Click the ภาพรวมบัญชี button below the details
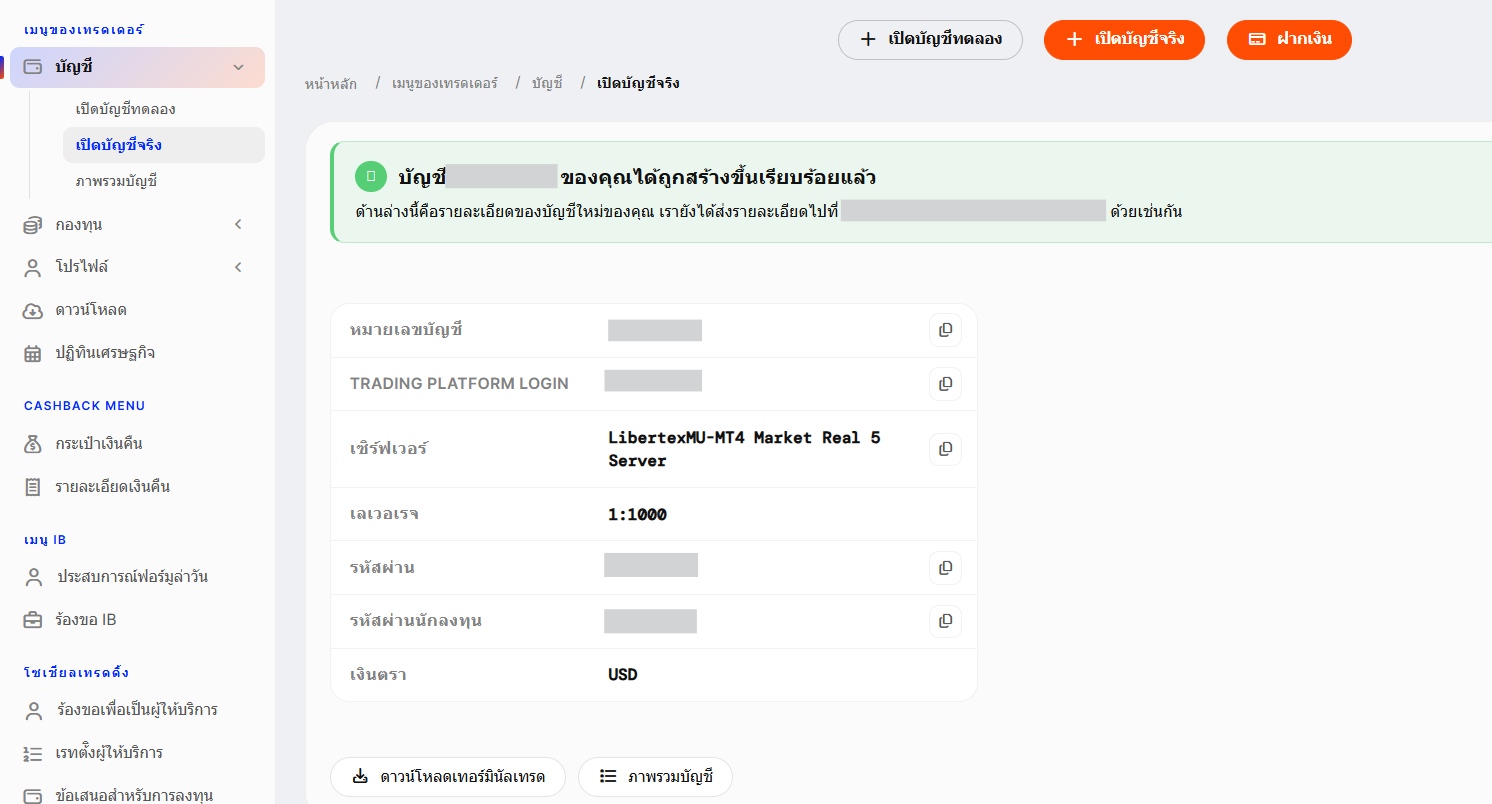This screenshot has height=804, width=1492. click(655, 777)
